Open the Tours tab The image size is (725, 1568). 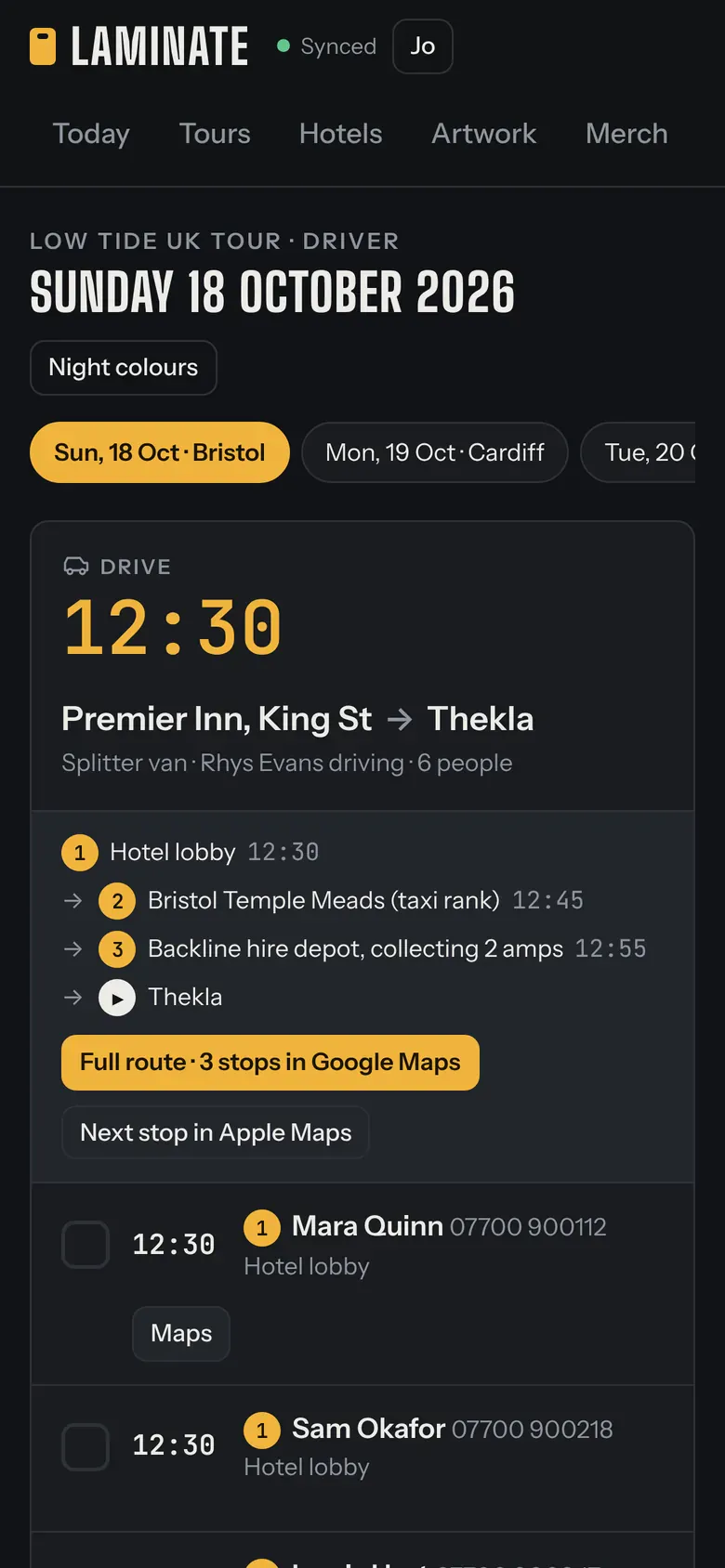(215, 134)
